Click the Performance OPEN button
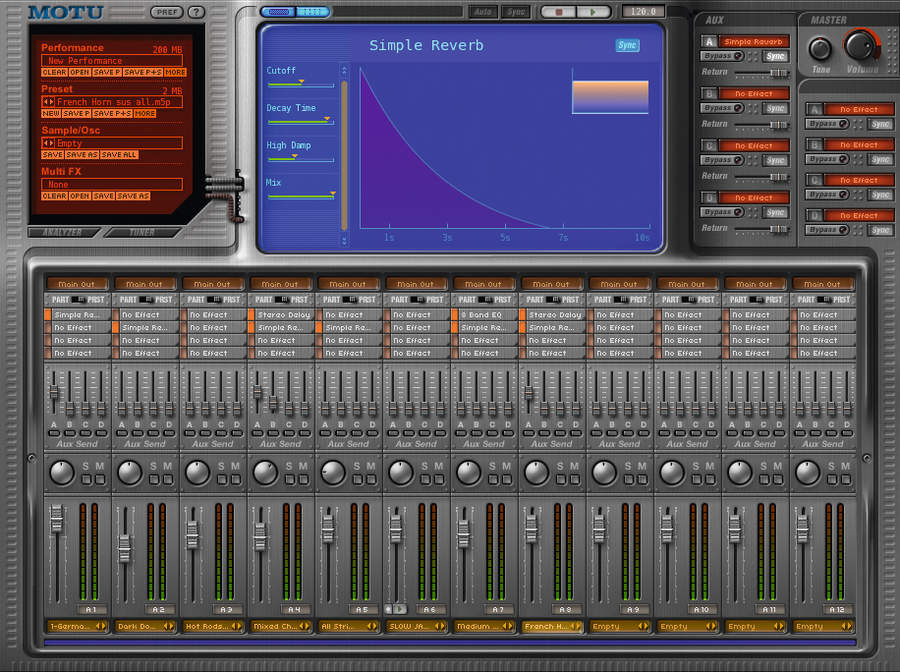The height and width of the screenshot is (672, 900). [x=80, y=72]
